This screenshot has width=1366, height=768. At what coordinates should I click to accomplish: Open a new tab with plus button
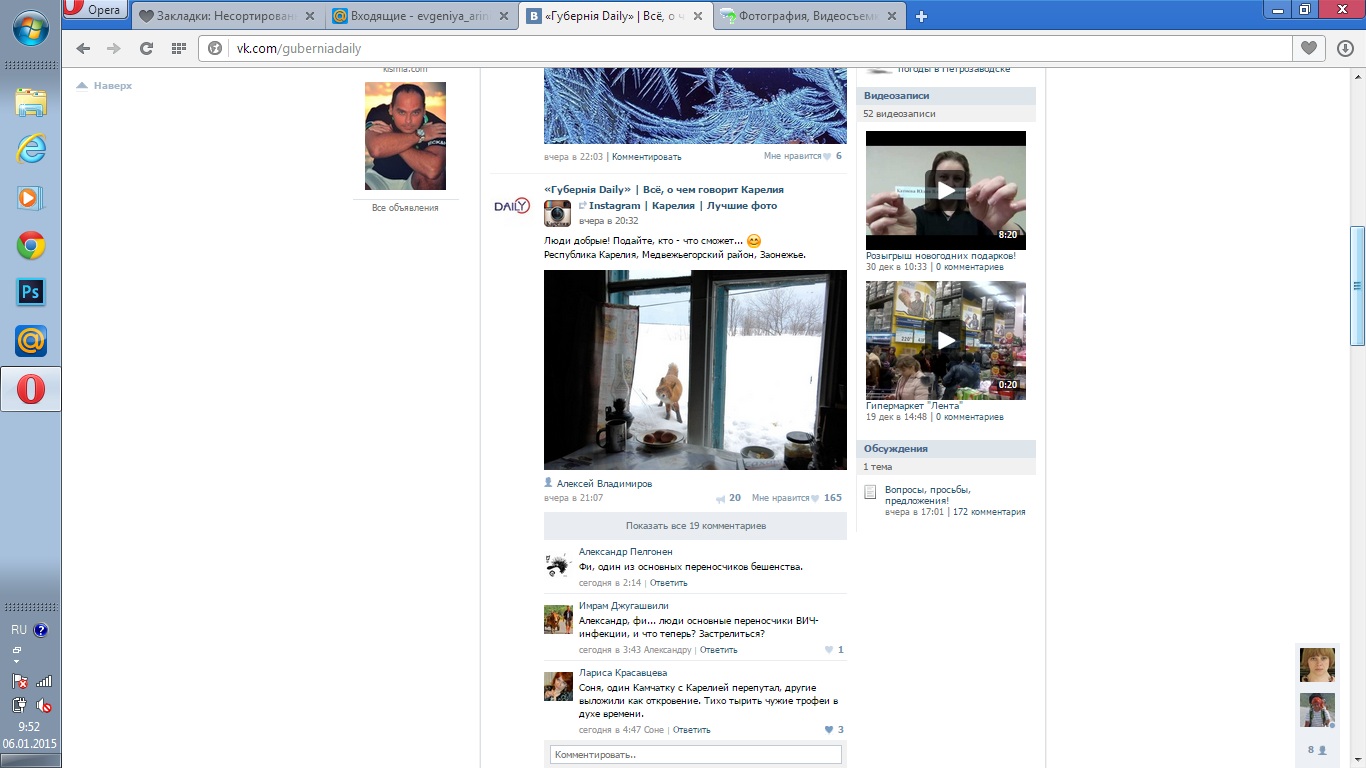(921, 16)
